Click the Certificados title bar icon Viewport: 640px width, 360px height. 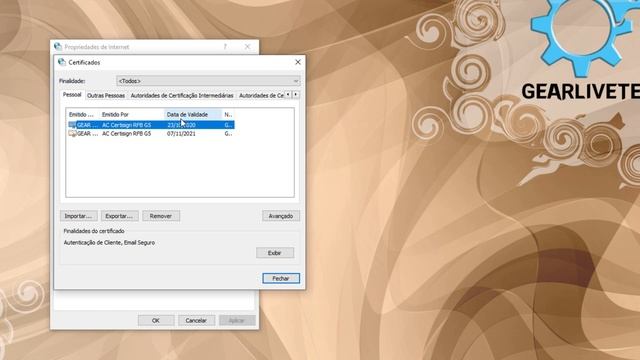click(62, 62)
